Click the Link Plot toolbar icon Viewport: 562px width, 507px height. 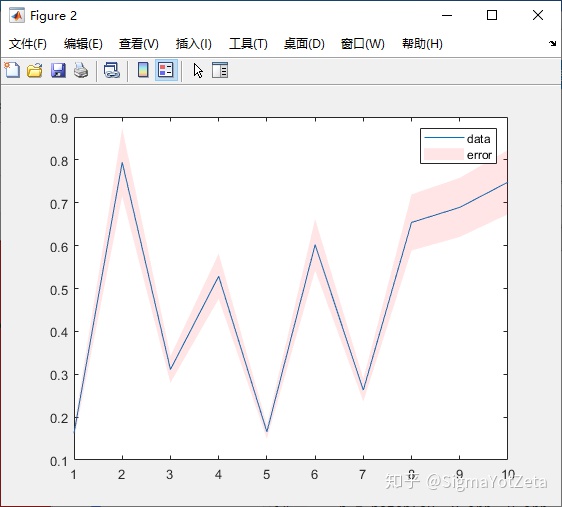pos(112,70)
